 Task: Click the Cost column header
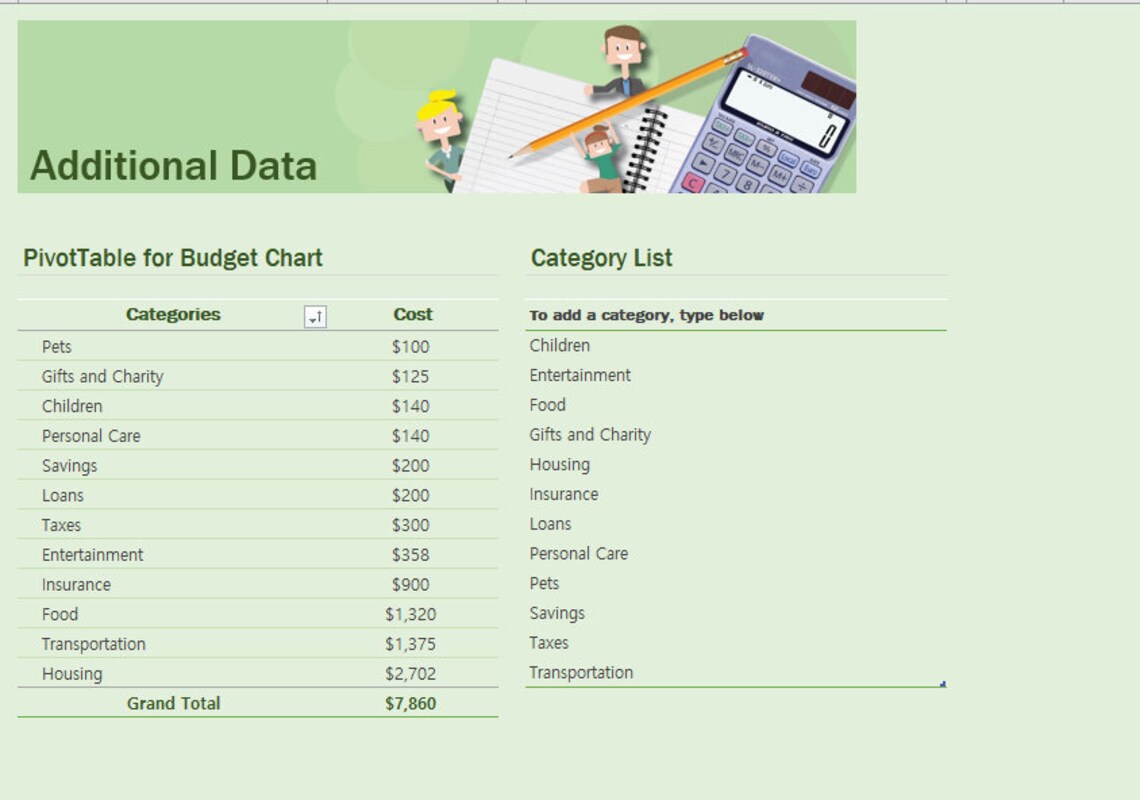click(x=414, y=313)
